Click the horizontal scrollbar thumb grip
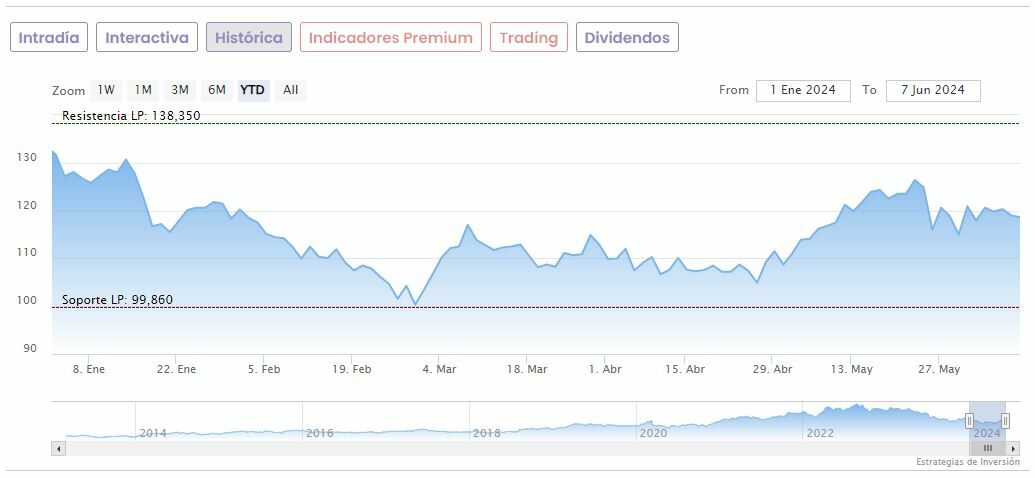The width and height of the screenshot is (1035, 478). click(987, 448)
